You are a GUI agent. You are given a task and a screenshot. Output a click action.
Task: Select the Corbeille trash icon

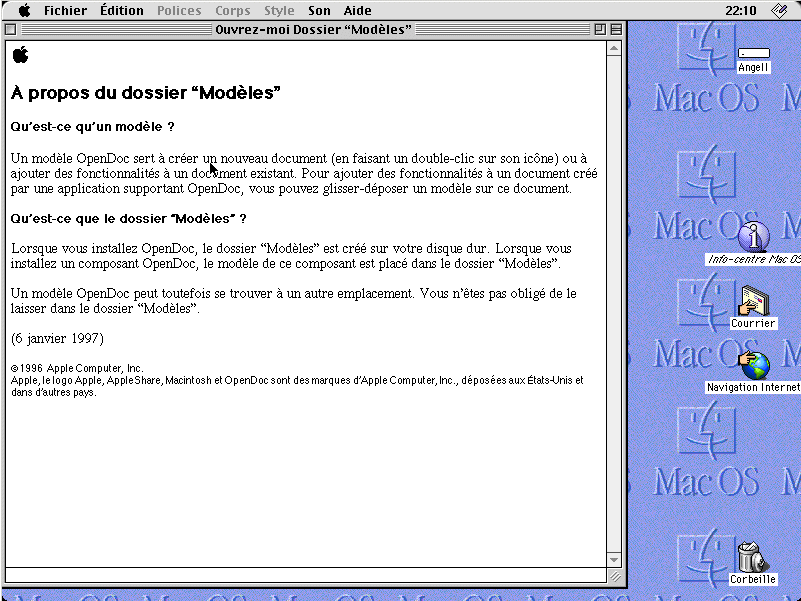(x=753, y=557)
